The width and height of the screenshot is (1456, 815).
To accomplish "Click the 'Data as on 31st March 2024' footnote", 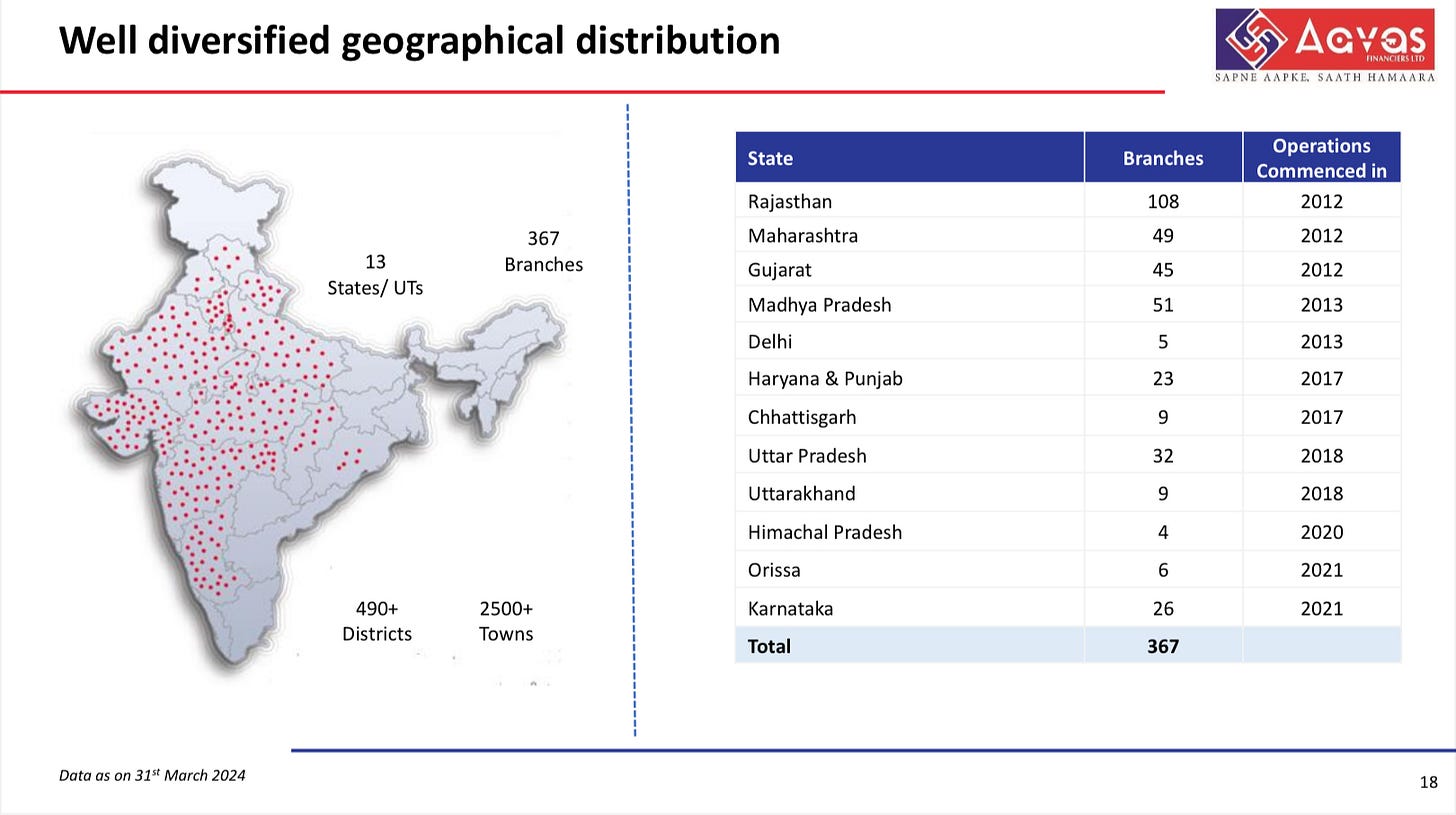I will [152, 775].
